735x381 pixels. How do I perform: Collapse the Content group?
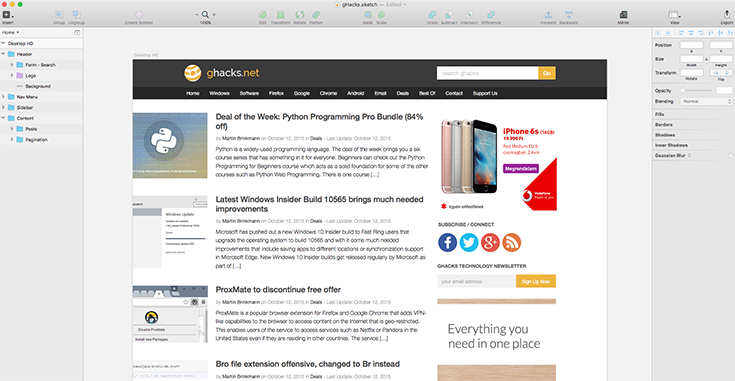coord(3,118)
